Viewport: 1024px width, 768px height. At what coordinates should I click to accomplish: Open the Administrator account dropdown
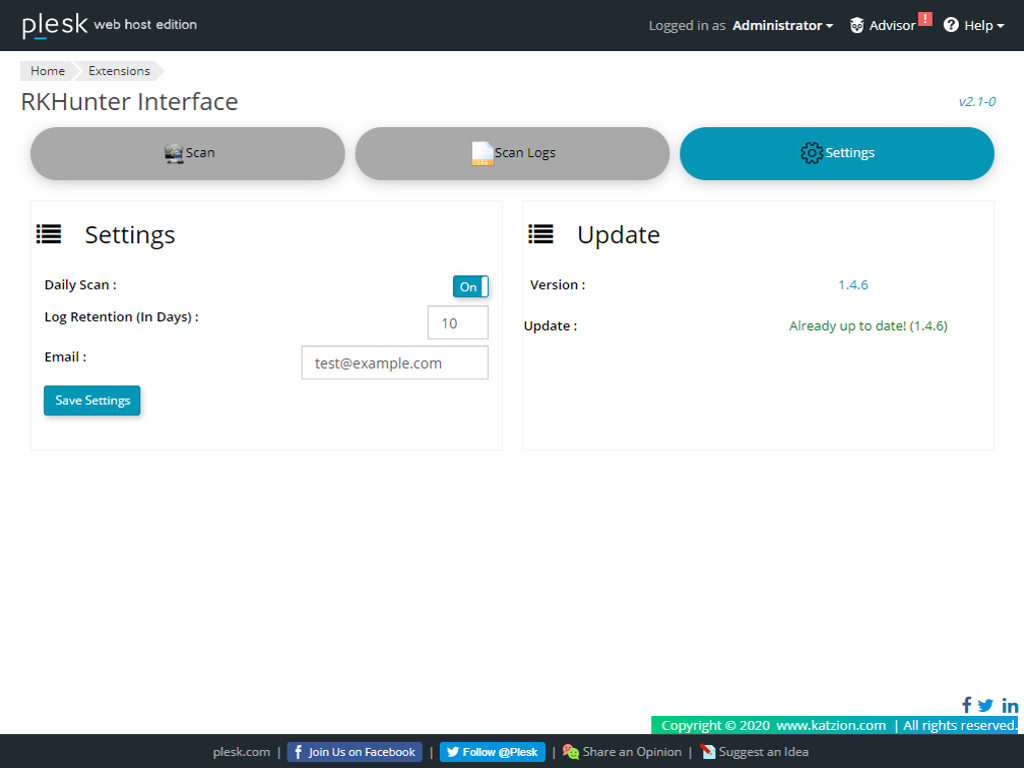pos(782,25)
